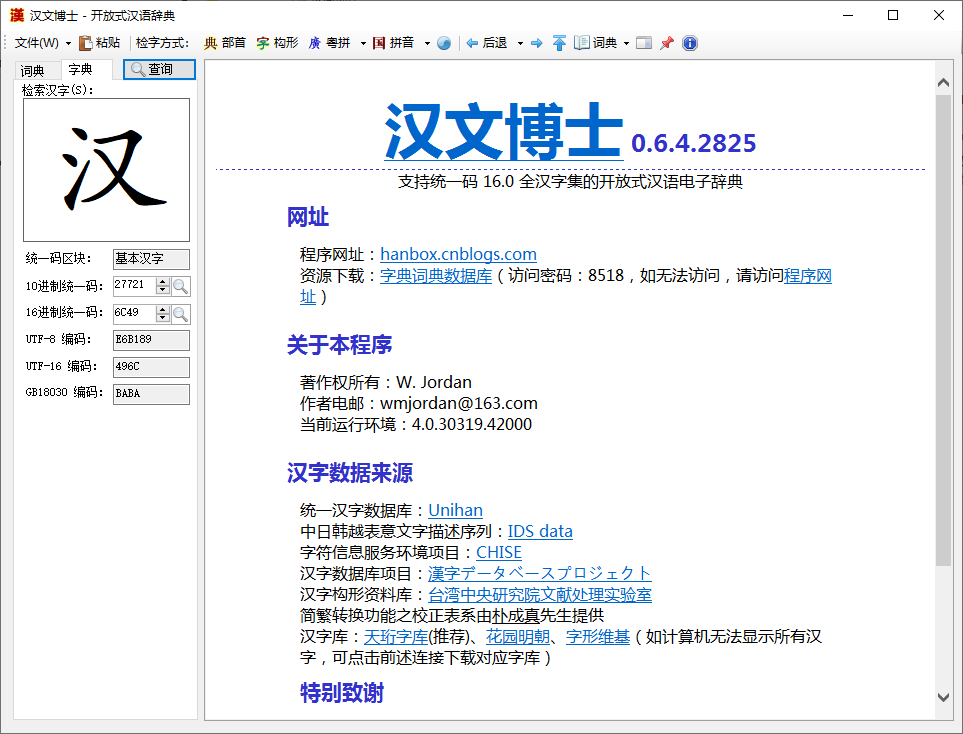This screenshot has width=963, height=734.
Task: Open the 文件(W) menu
Action: [42, 43]
